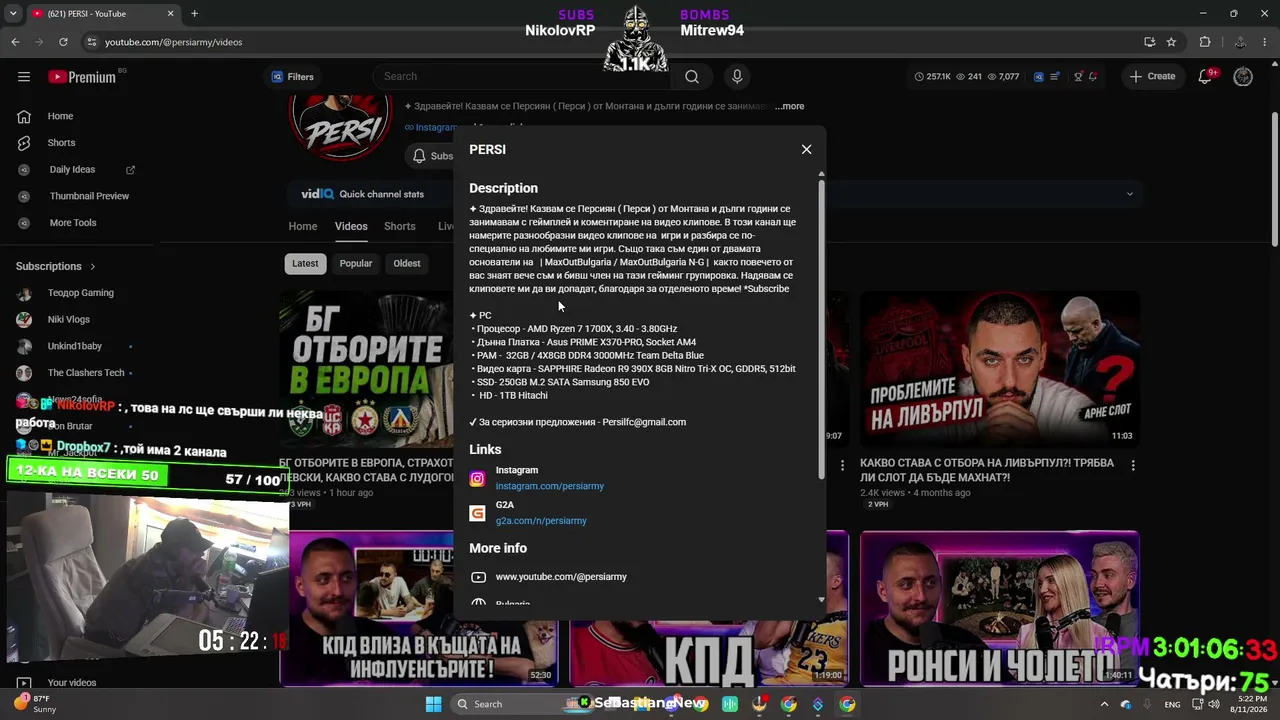Open the vidIQ list menu icon
The width and height of the screenshot is (1280, 720).
pos(1056,77)
